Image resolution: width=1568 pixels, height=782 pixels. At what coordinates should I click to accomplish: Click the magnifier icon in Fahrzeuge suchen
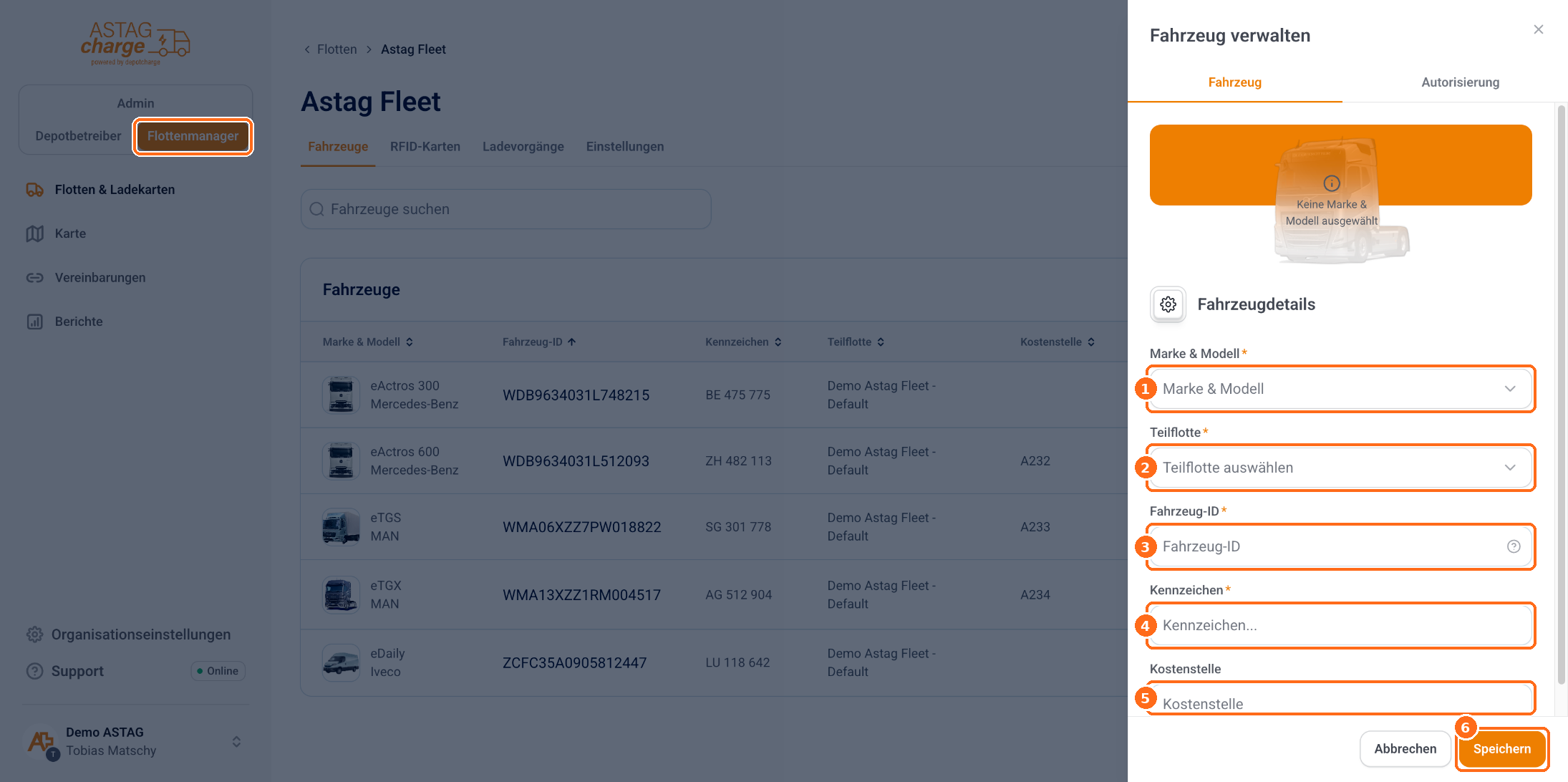316,209
